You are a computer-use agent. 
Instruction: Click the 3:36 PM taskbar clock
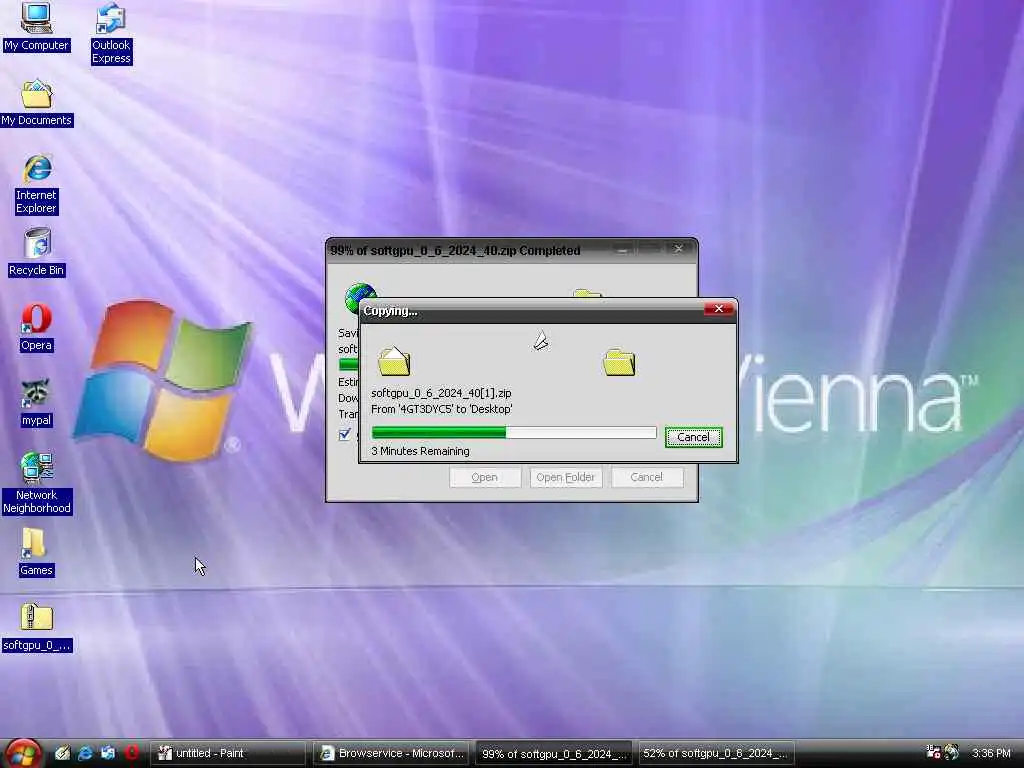991,753
